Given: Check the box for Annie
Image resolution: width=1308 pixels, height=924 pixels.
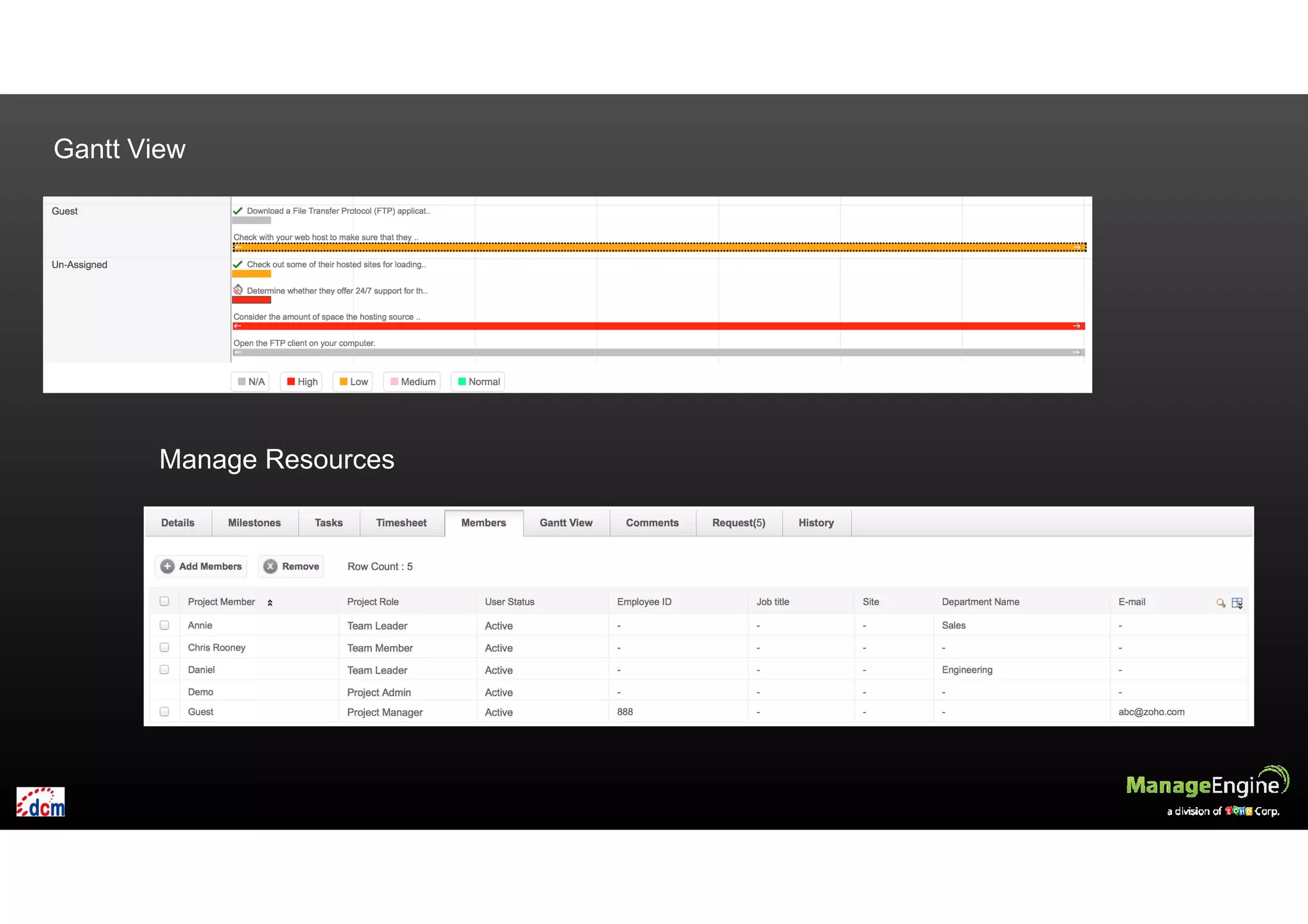Looking at the screenshot, I should coord(164,625).
